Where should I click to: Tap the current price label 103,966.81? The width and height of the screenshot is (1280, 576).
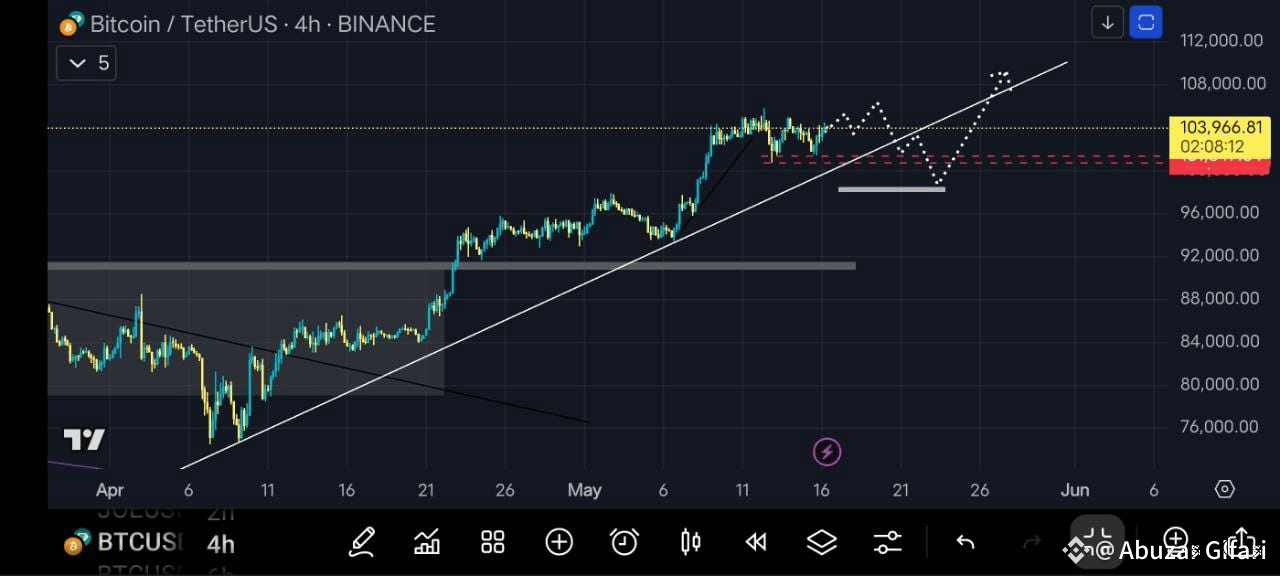pyautogui.click(x=1219, y=128)
